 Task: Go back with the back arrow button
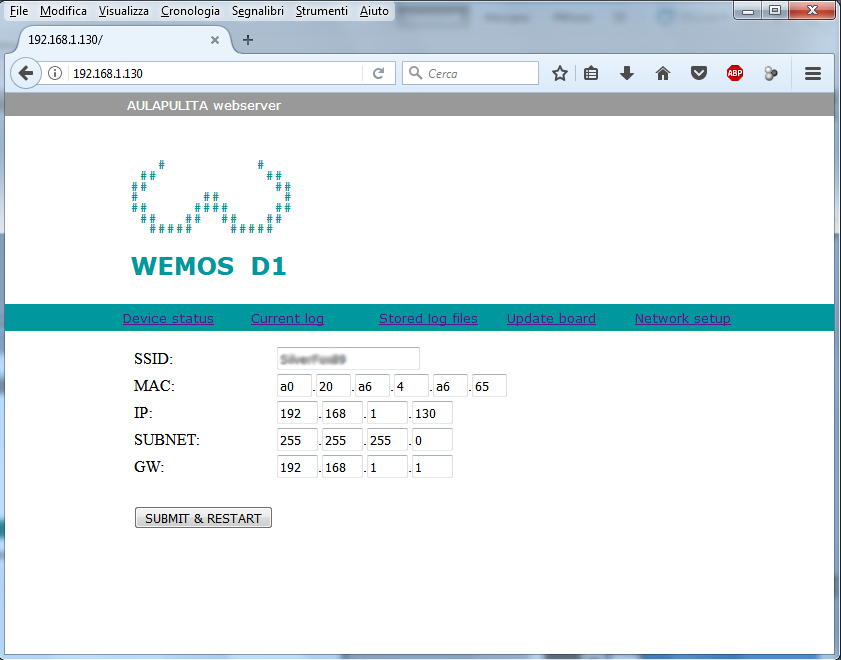(26, 73)
